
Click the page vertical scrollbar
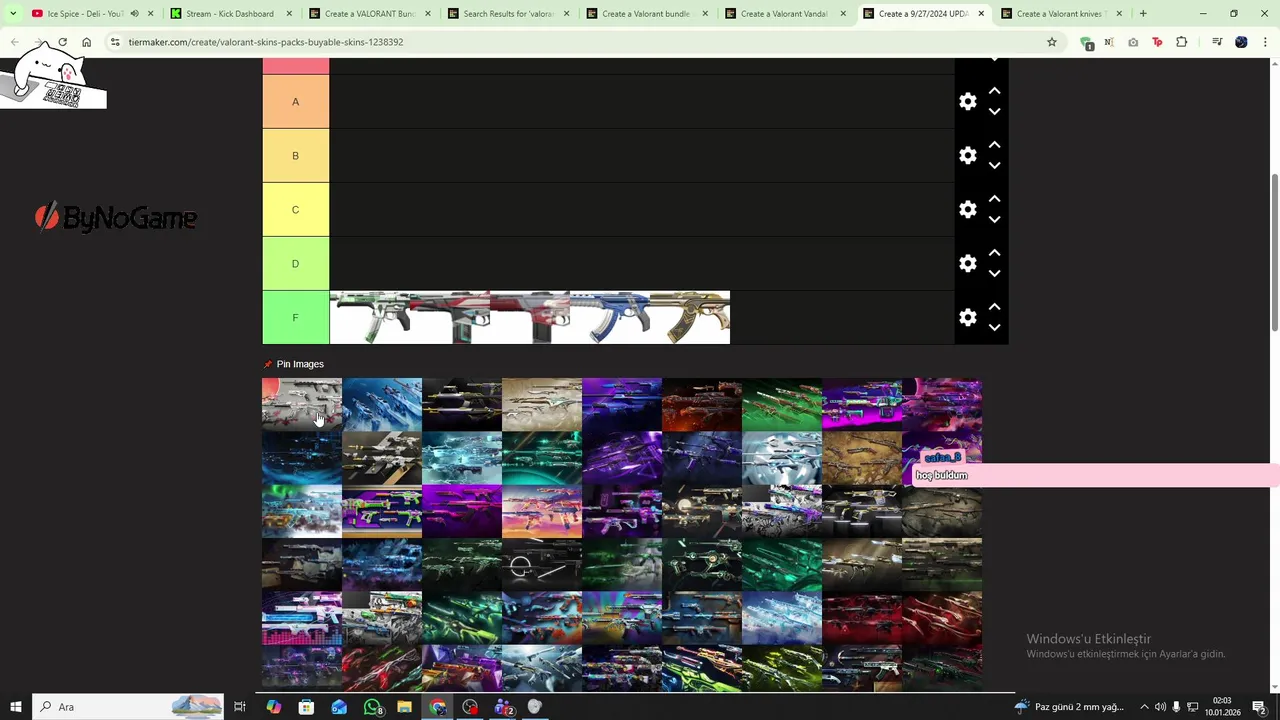1274,255
